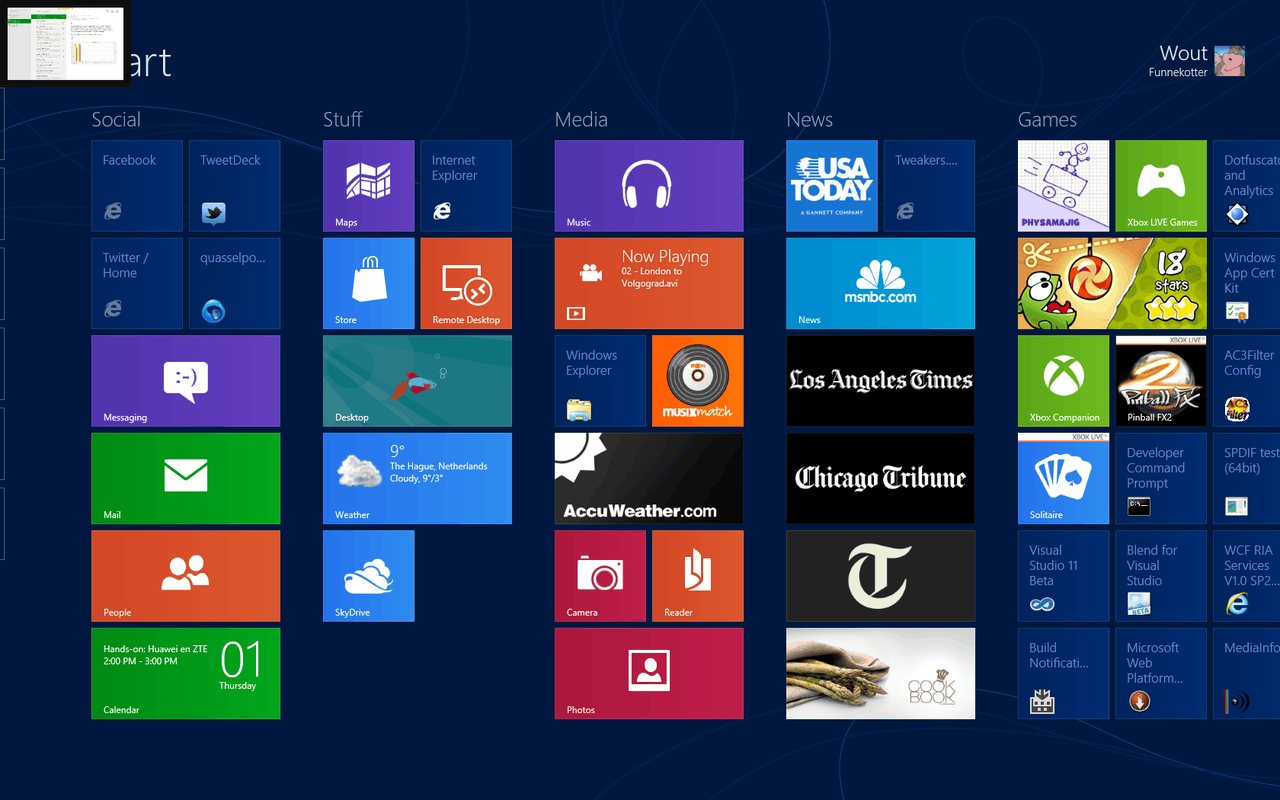
Task: Open the Messaging app tile
Action: click(186, 381)
